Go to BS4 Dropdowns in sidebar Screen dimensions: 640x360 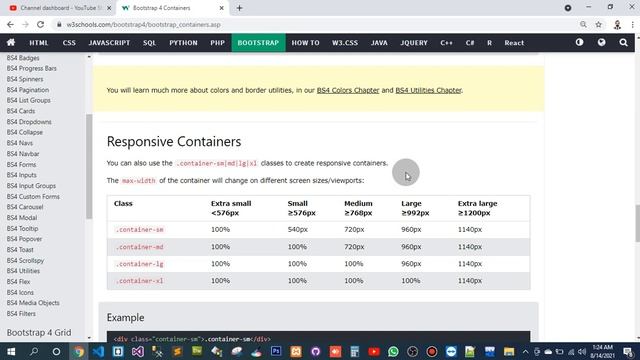(x=29, y=122)
